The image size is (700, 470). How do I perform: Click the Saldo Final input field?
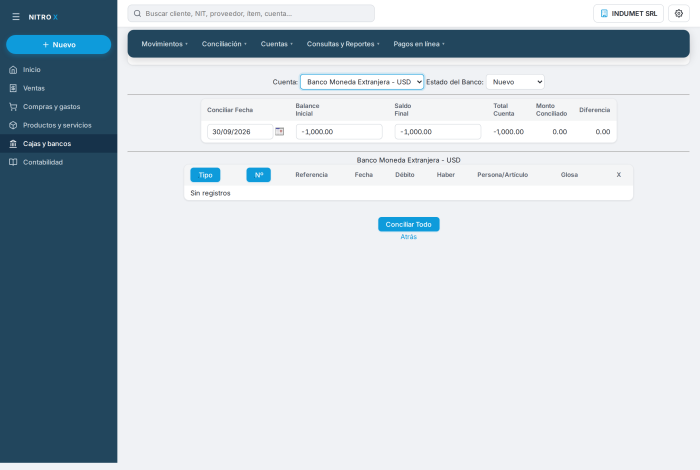click(x=438, y=132)
